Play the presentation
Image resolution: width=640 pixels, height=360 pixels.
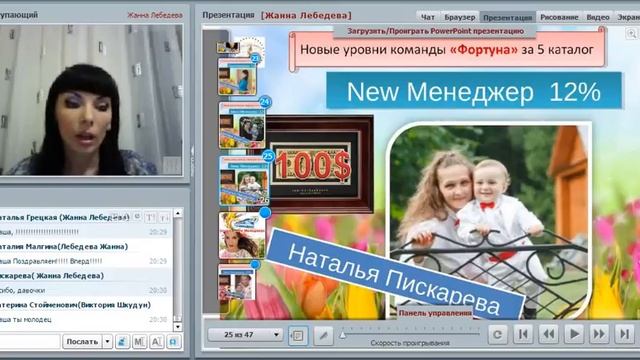tap(574, 334)
